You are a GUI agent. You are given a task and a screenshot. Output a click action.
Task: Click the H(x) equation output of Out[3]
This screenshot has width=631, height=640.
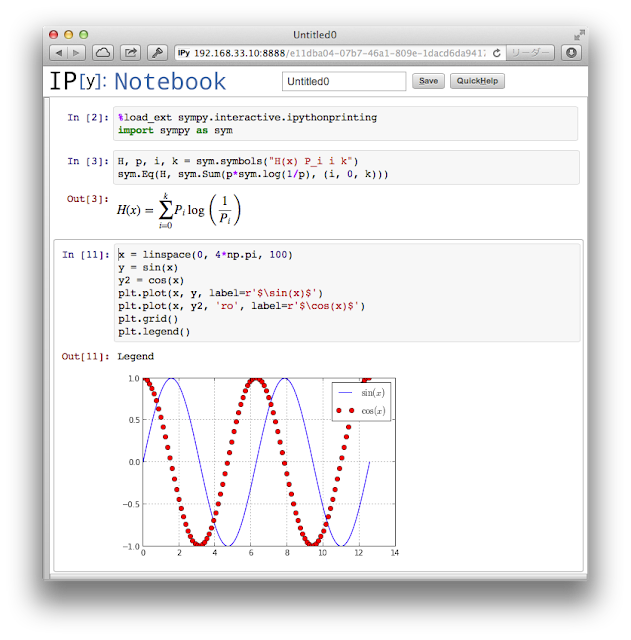click(x=179, y=210)
